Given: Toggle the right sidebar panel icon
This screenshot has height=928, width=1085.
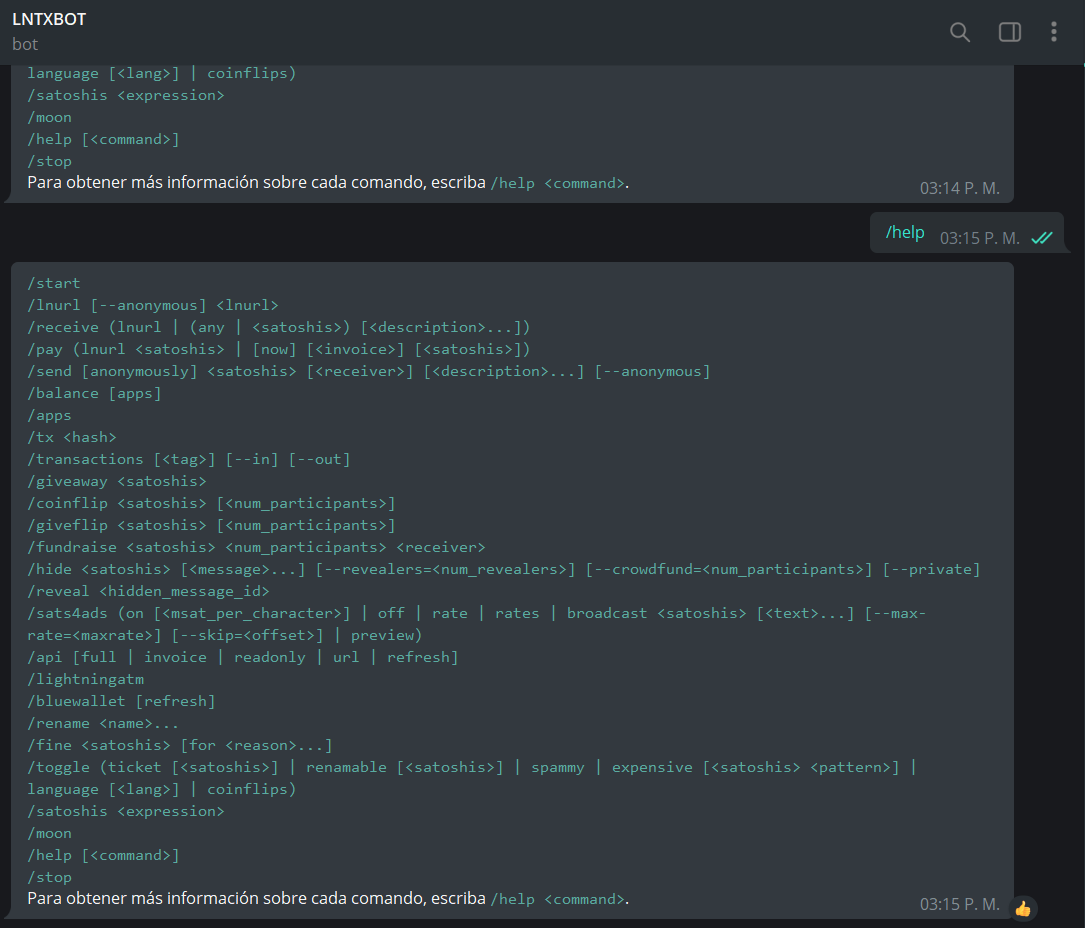Looking at the screenshot, I should 1010,32.
